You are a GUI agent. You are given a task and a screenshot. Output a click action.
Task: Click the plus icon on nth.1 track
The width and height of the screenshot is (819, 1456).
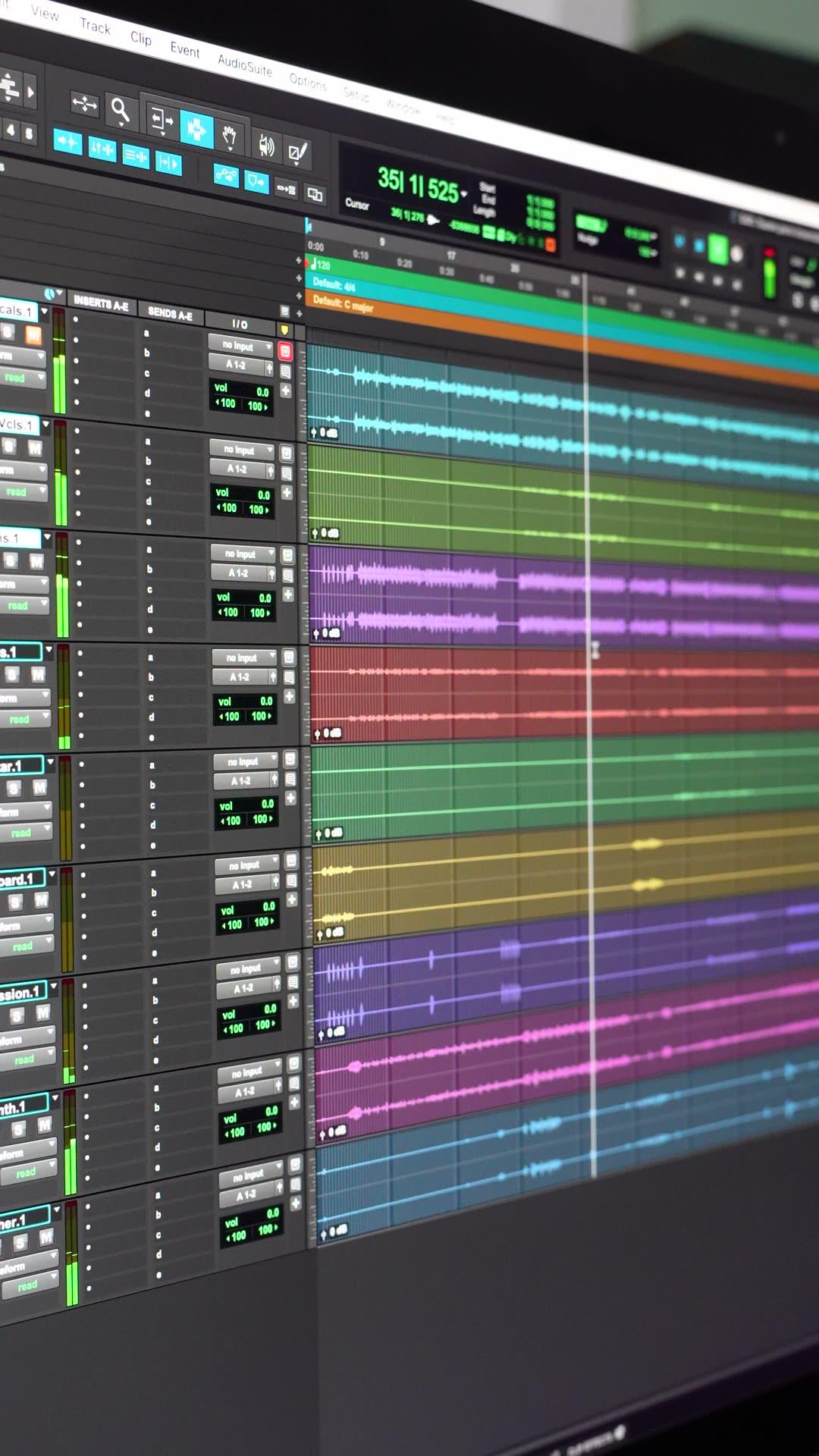[295, 1102]
